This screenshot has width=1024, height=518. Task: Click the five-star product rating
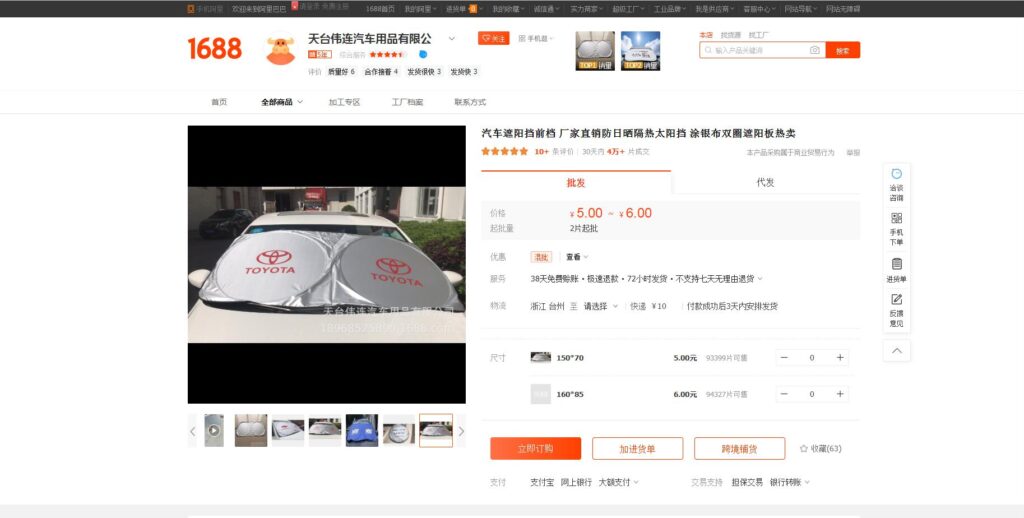tap(505, 152)
